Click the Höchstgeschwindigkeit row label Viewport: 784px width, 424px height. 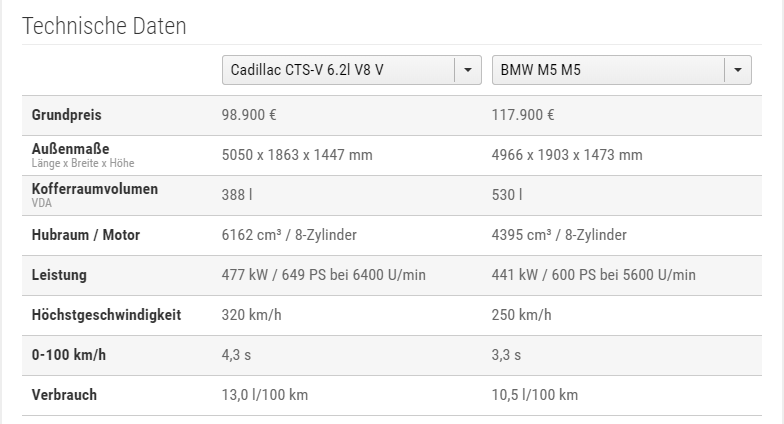click(106, 315)
